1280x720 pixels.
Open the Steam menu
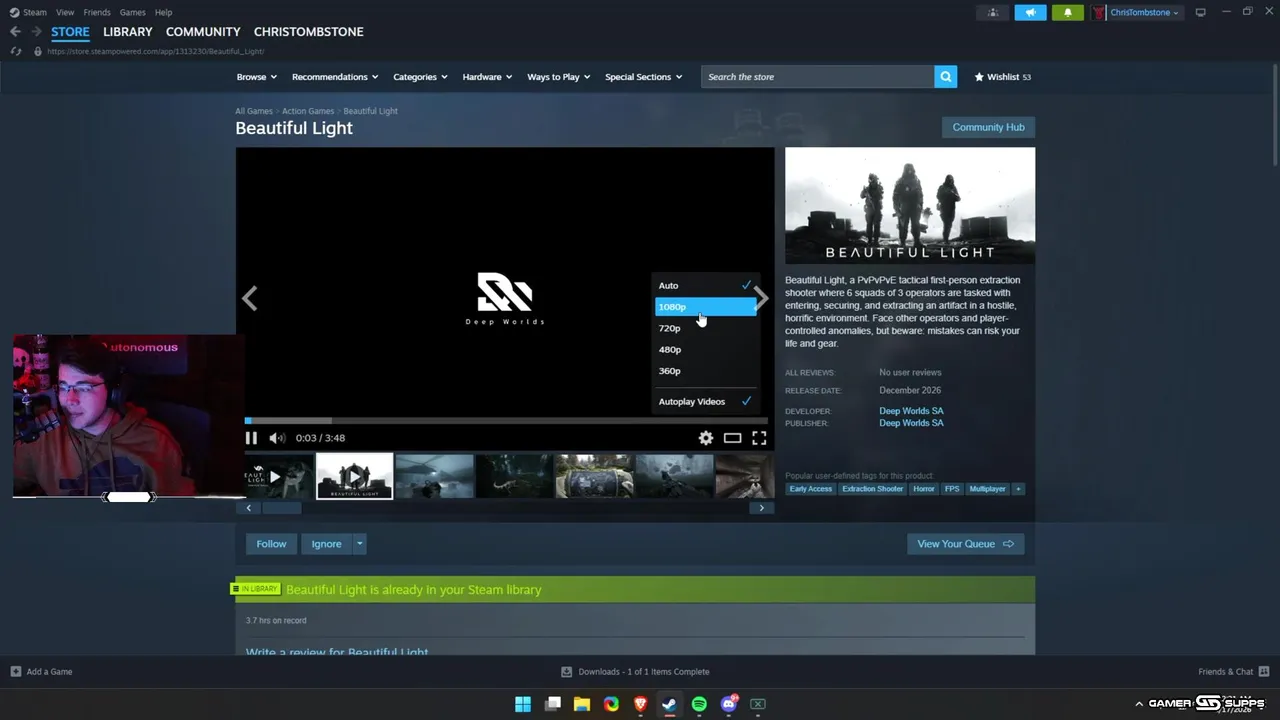[x=35, y=12]
